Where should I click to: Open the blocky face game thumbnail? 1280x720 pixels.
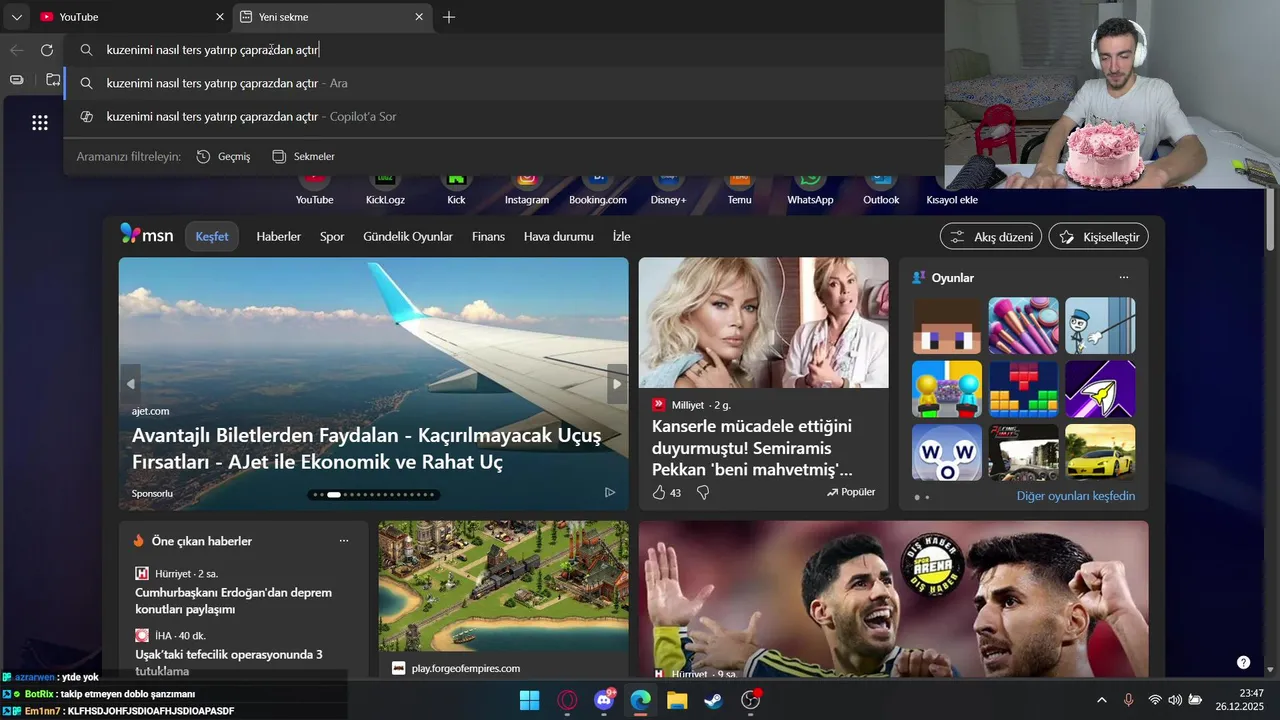(x=947, y=326)
